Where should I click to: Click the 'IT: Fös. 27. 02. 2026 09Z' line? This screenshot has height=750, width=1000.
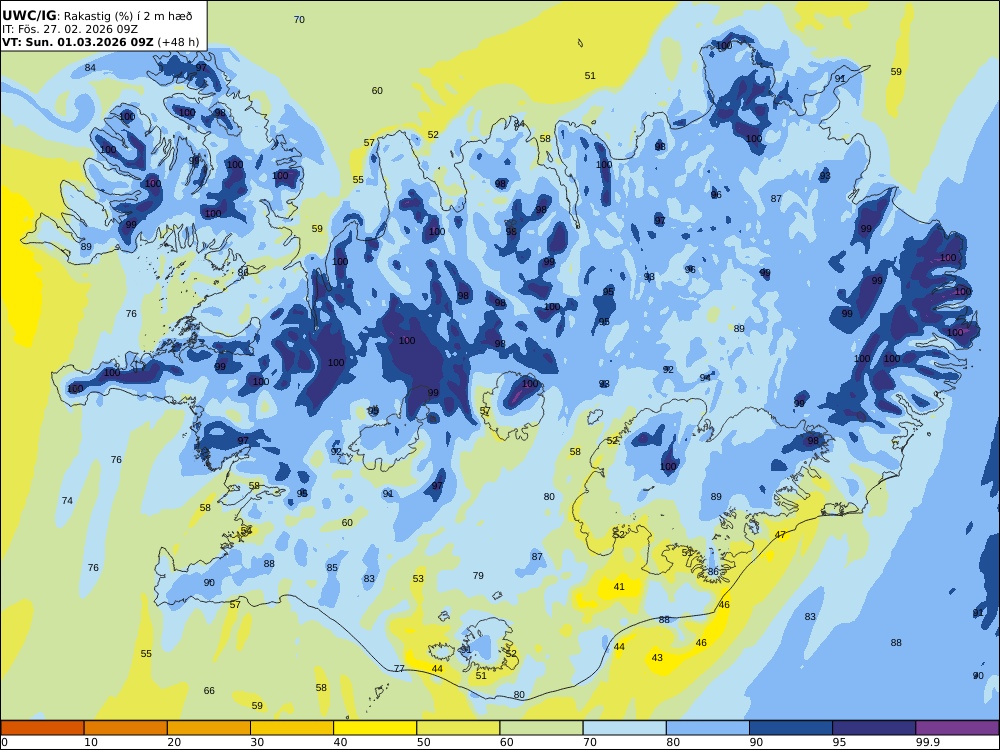click(70, 29)
